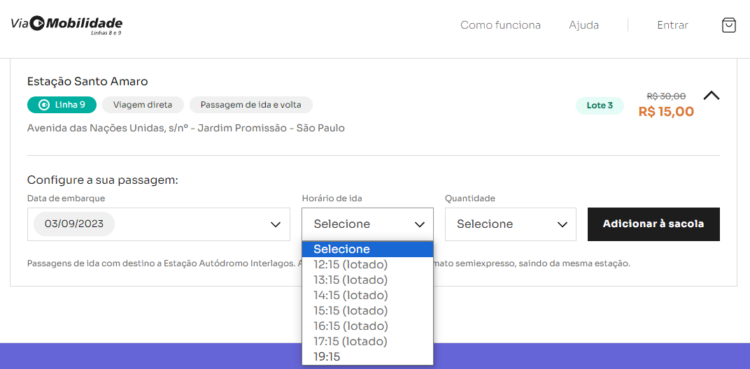The width and height of the screenshot is (750, 369).
Task: Open the shopping bag icon
Action: tap(728, 25)
